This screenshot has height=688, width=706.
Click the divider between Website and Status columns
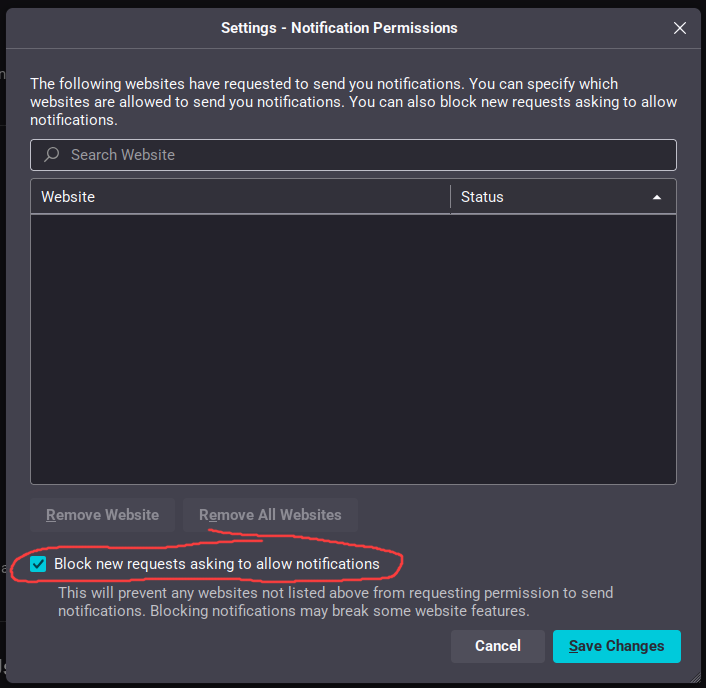pos(450,197)
